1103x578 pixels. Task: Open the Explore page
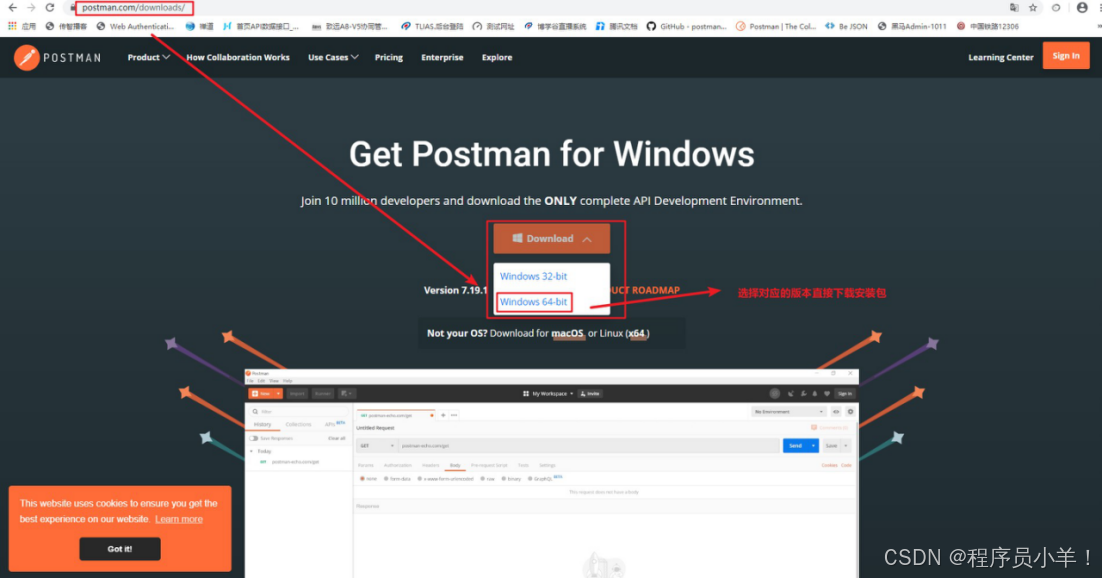pos(497,58)
